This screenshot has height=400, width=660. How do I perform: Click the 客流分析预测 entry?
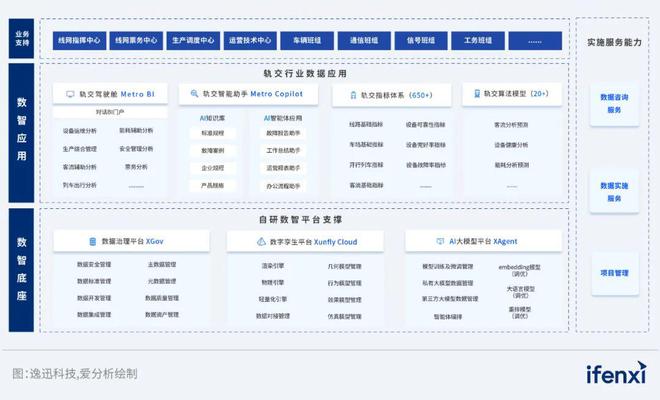(511, 125)
